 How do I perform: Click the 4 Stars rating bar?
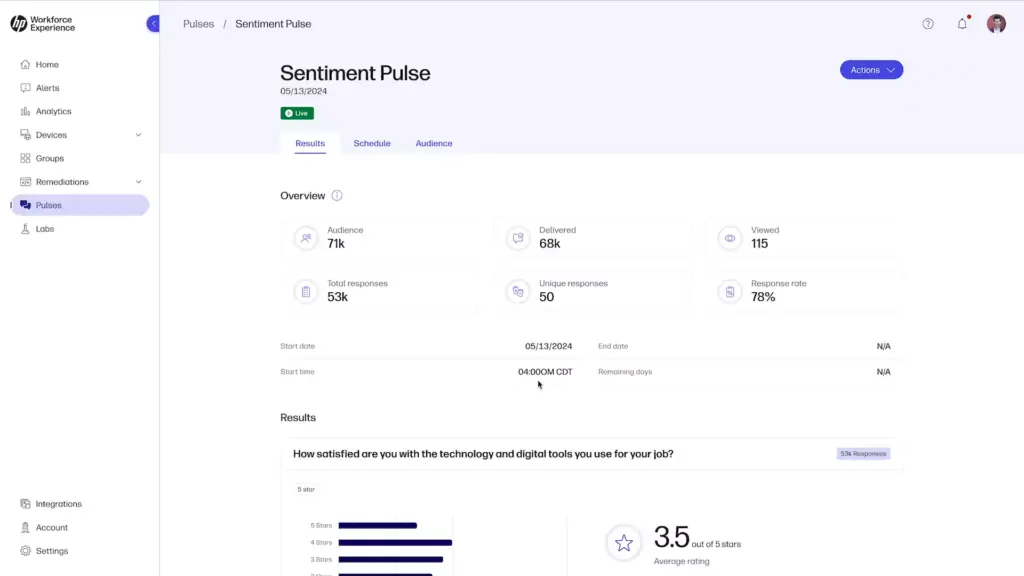click(x=395, y=543)
